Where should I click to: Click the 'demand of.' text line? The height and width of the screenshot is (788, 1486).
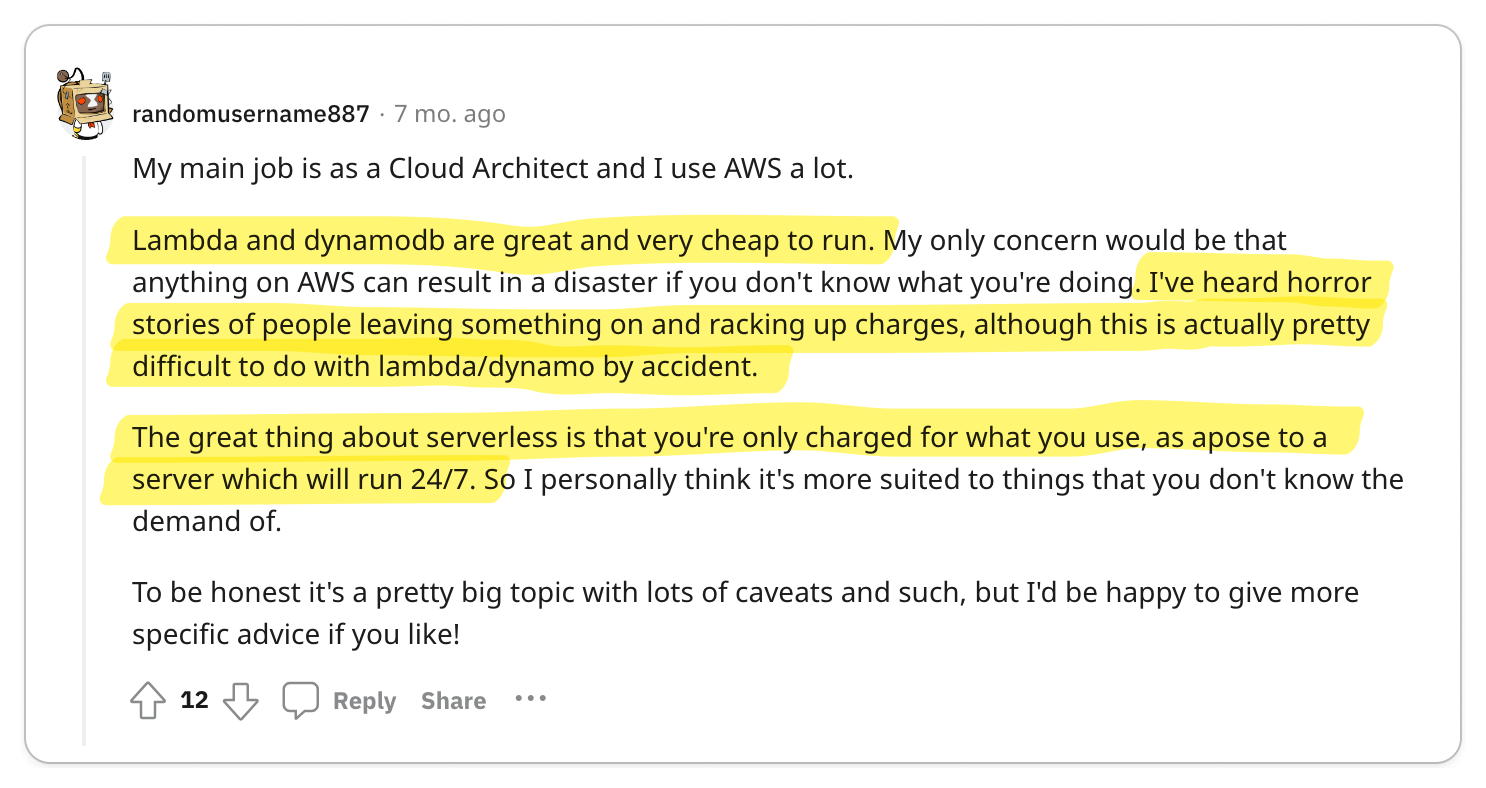tap(207, 521)
